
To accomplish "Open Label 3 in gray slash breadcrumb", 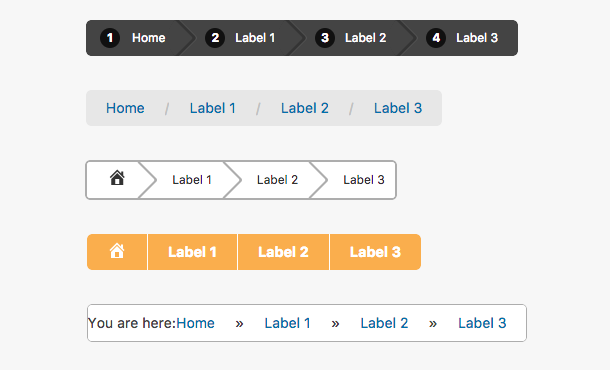I will click(x=398, y=108).
